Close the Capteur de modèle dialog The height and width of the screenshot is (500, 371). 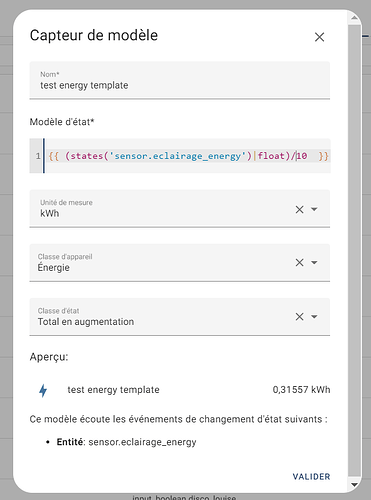pyautogui.click(x=319, y=37)
